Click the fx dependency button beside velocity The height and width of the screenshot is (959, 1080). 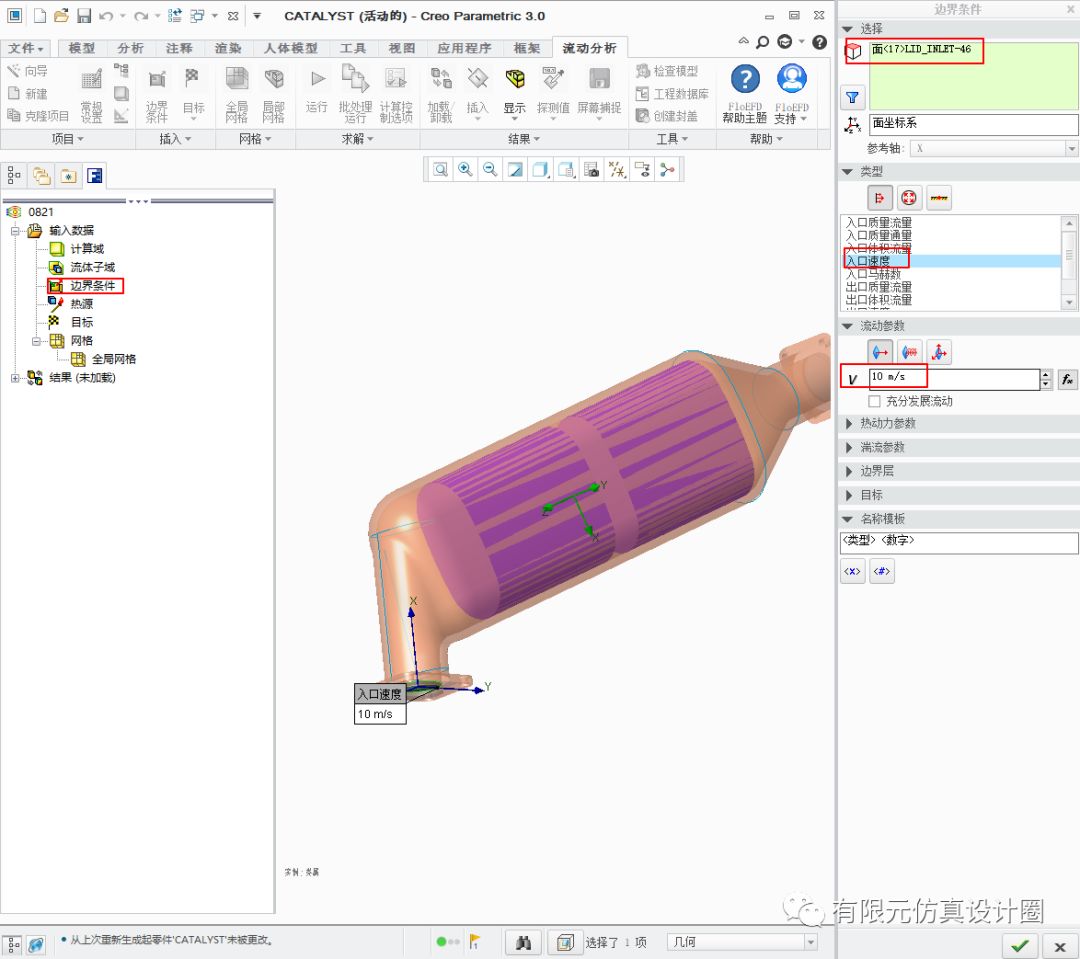(1067, 379)
